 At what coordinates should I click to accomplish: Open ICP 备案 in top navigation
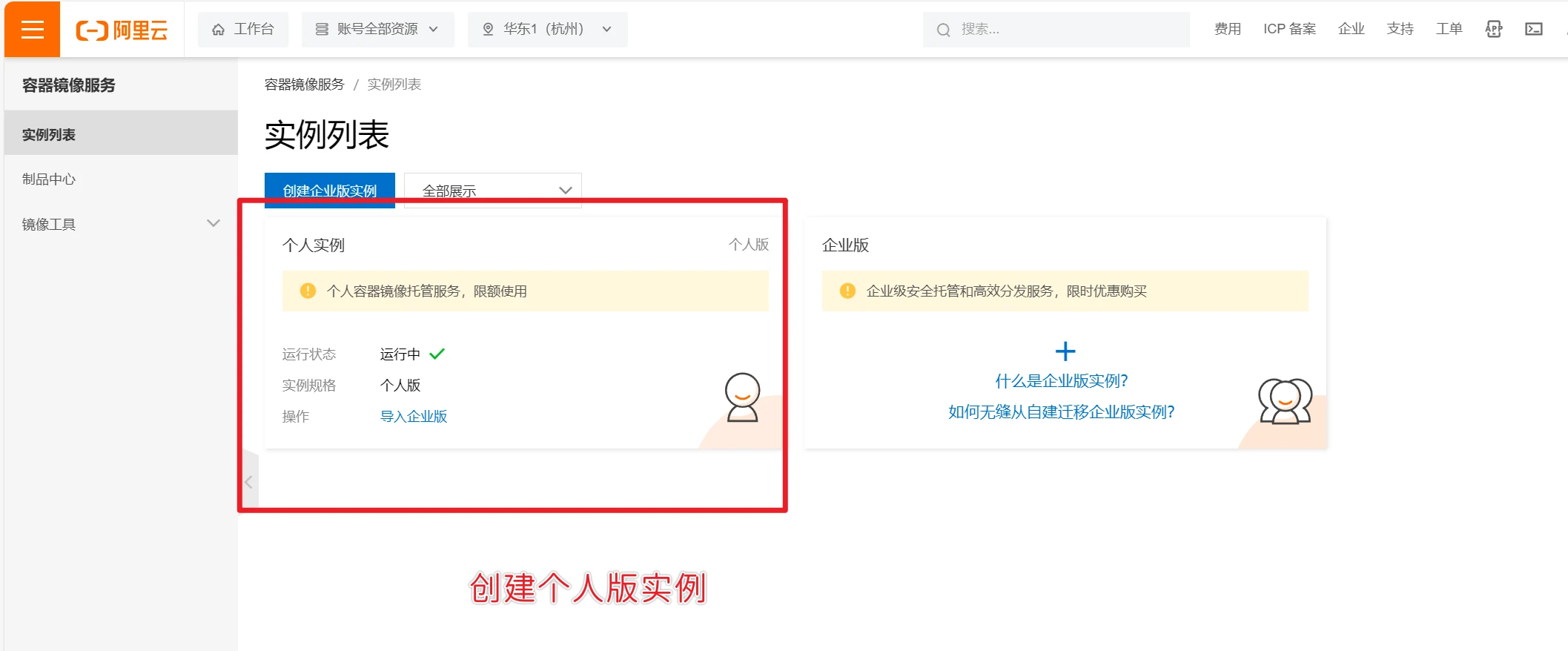[1289, 29]
